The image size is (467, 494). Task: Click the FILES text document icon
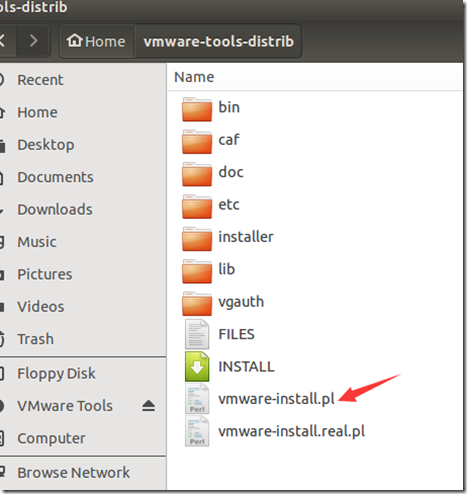pyautogui.click(x=197, y=334)
